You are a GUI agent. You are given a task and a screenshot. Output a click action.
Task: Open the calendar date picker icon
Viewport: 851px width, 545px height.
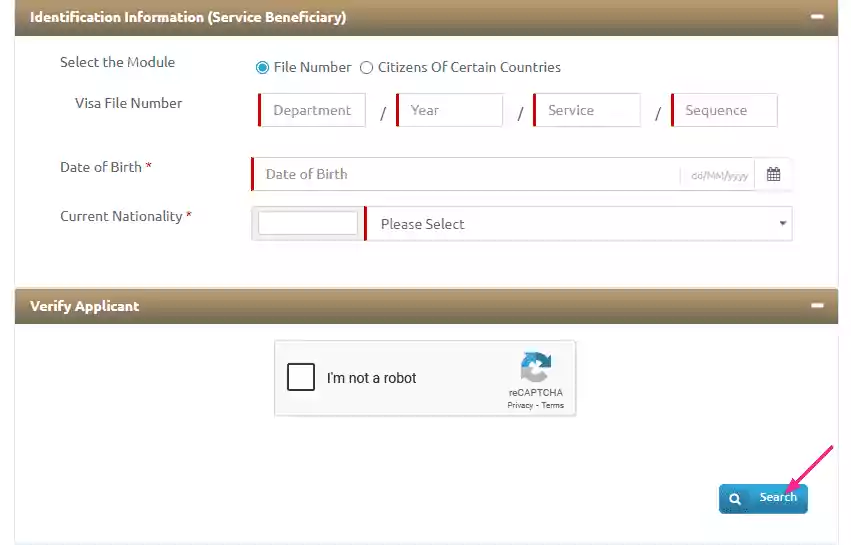[773, 174]
